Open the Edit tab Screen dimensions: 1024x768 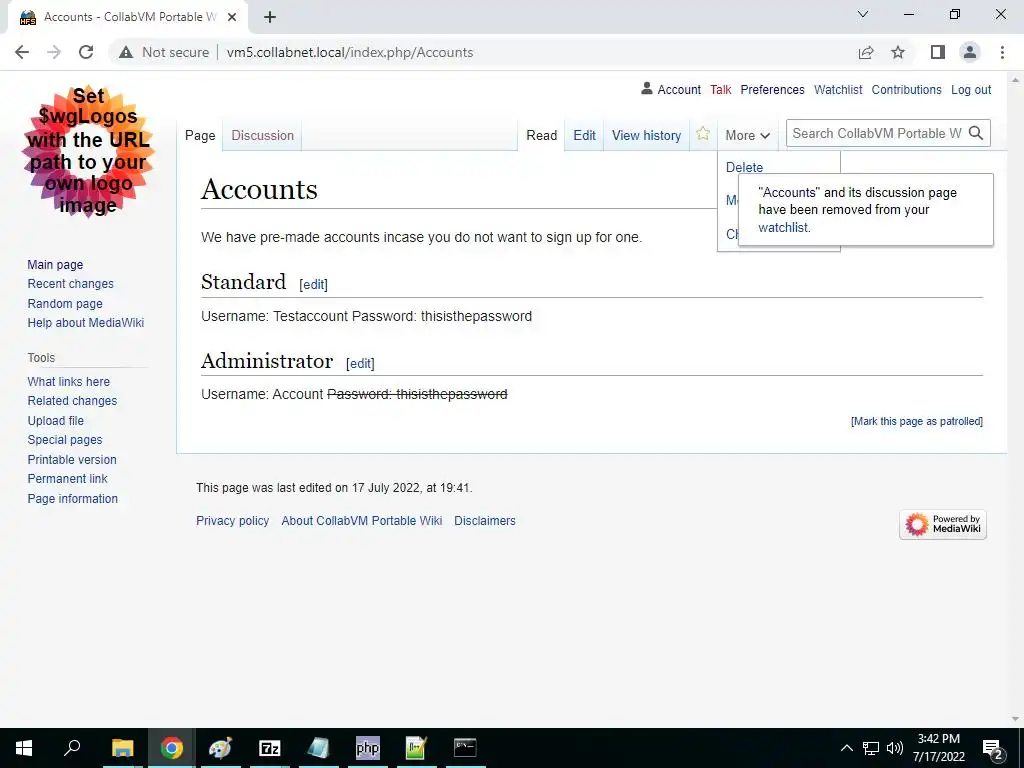(584, 135)
